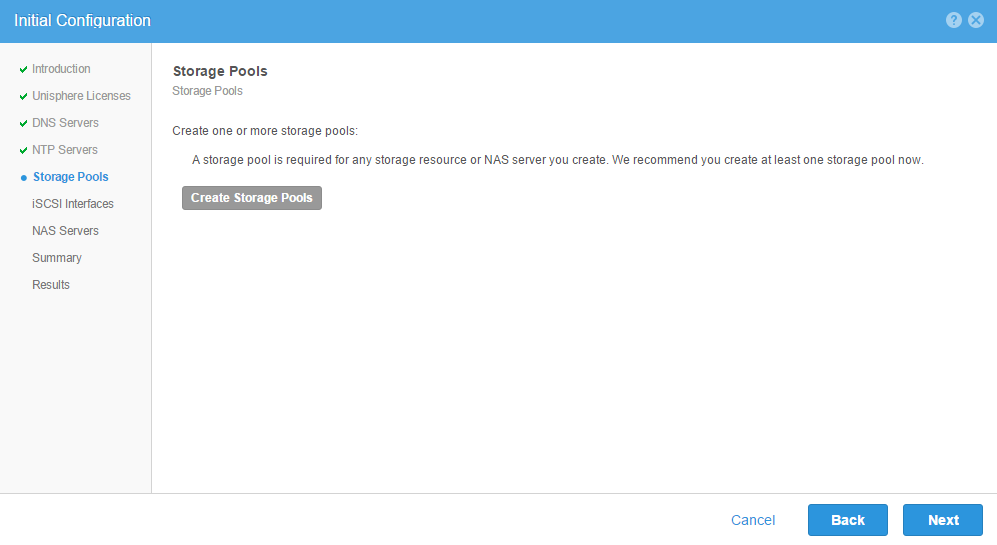Click the Unisphere Licenses checkmark icon
This screenshot has height=545, width=997.
[24, 97]
